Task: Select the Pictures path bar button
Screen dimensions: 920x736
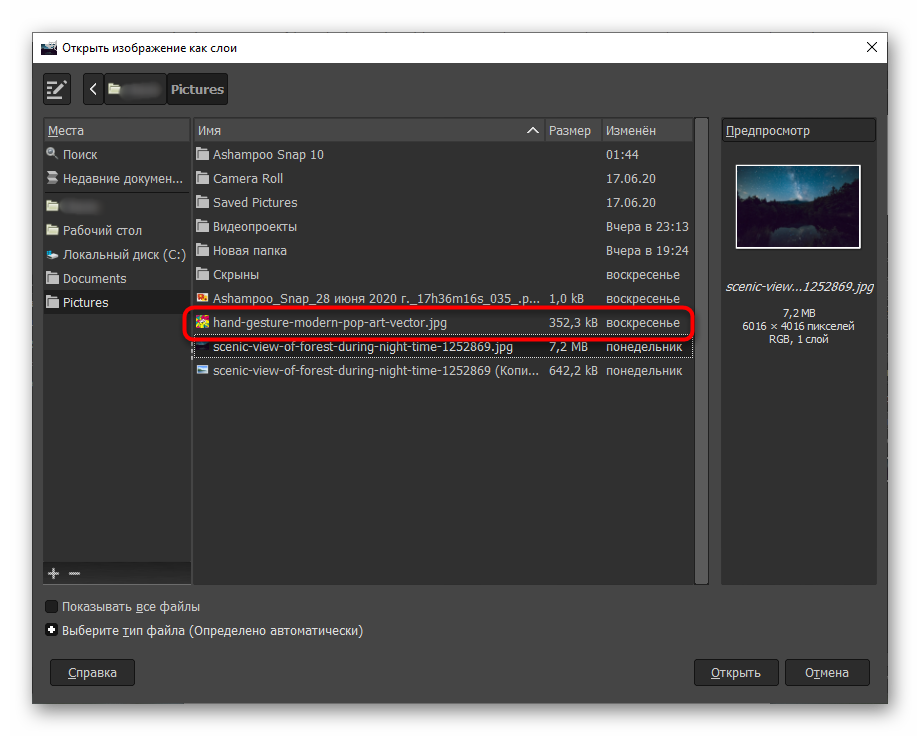Action: (x=197, y=89)
